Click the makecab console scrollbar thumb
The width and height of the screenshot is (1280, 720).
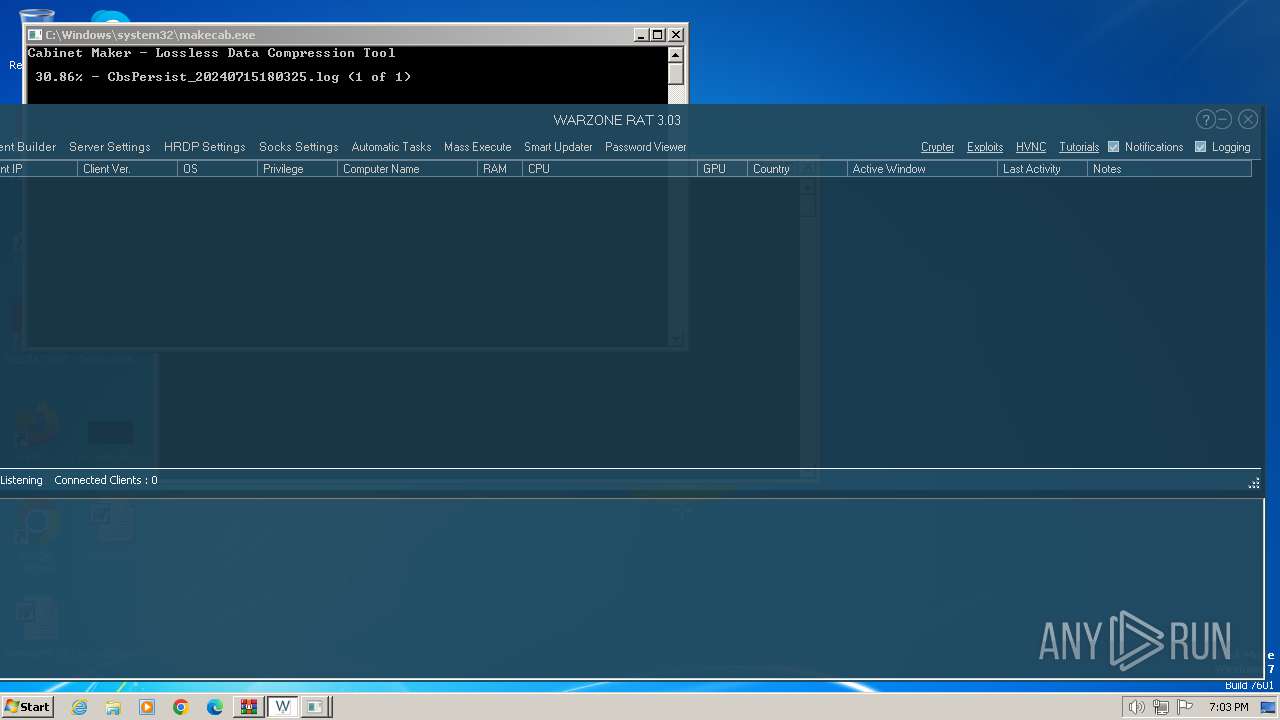pyautogui.click(x=676, y=74)
